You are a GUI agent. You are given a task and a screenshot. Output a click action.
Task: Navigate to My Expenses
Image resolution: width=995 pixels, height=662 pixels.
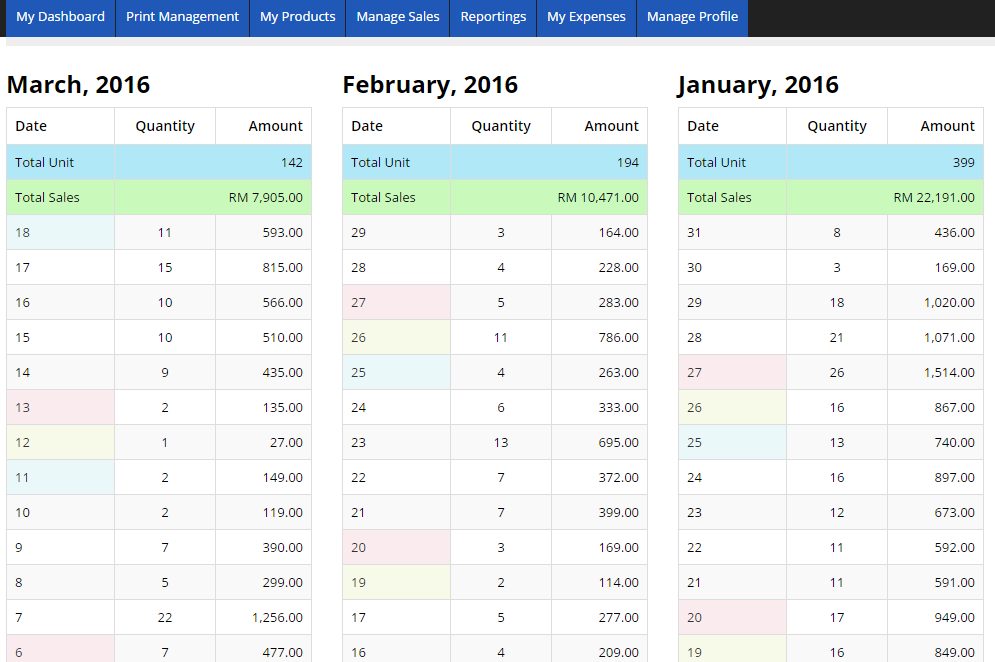(586, 17)
